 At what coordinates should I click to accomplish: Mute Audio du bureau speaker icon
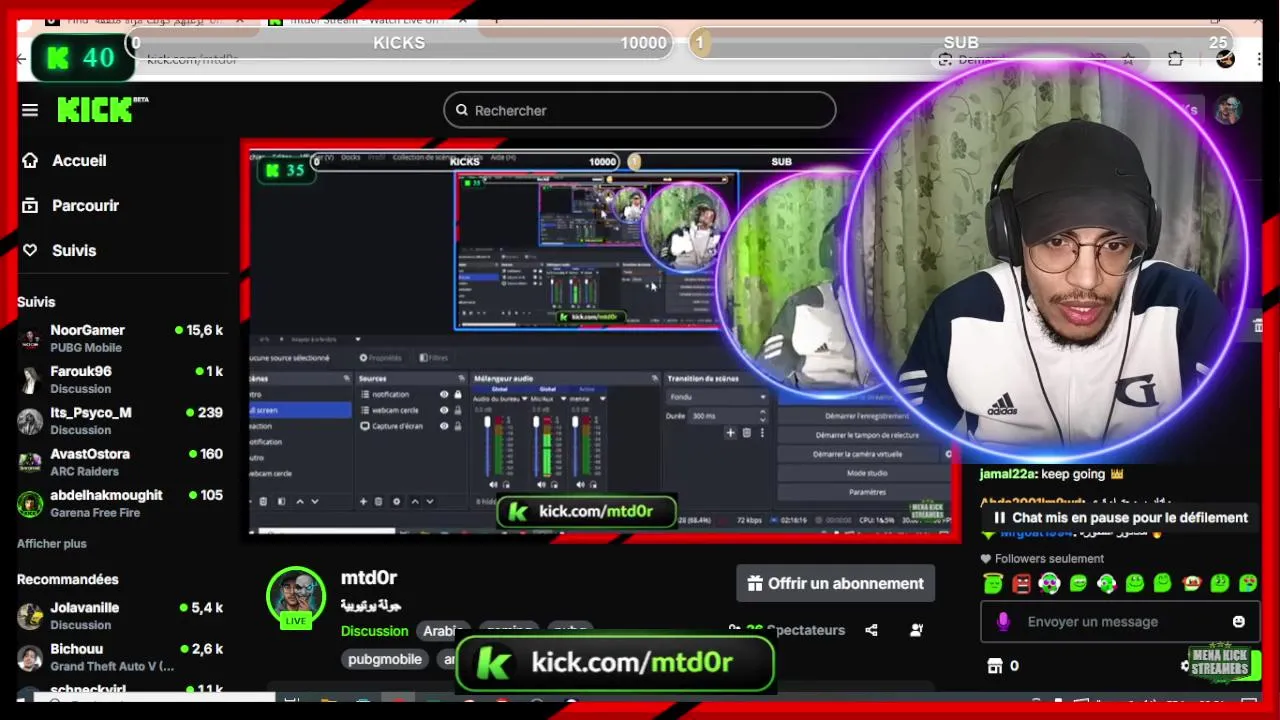[x=494, y=484]
